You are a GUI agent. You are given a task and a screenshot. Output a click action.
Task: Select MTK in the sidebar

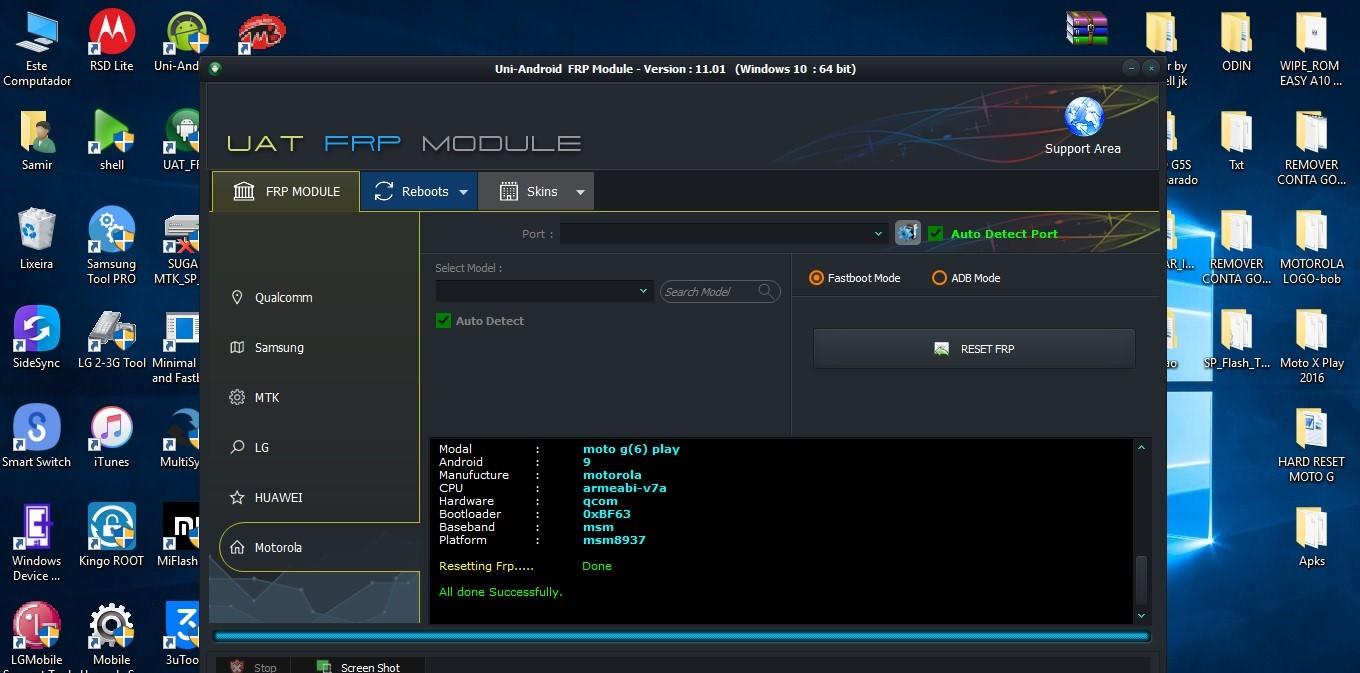tap(267, 397)
